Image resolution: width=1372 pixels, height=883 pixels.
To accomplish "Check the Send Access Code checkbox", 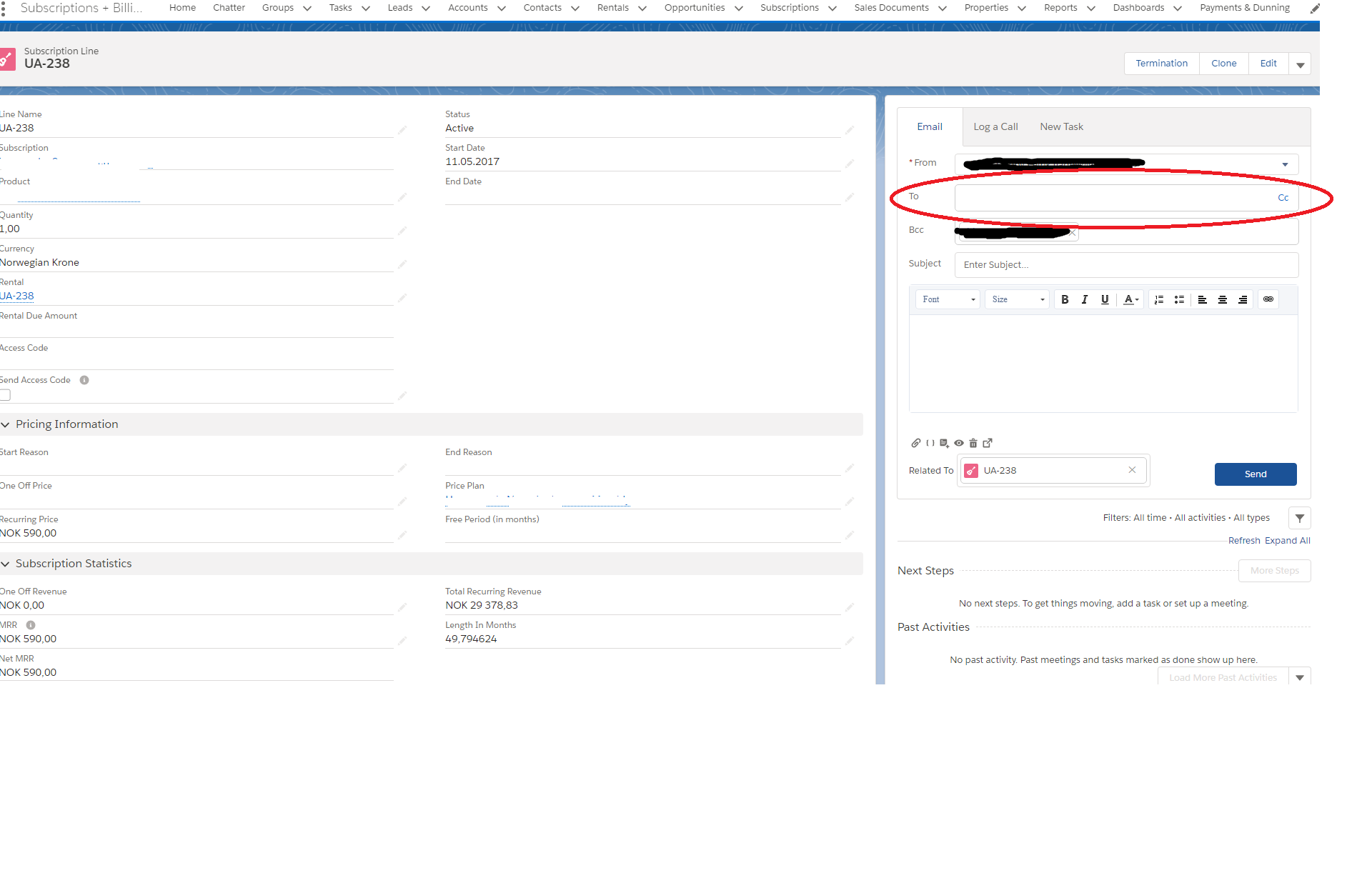I will coord(6,395).
